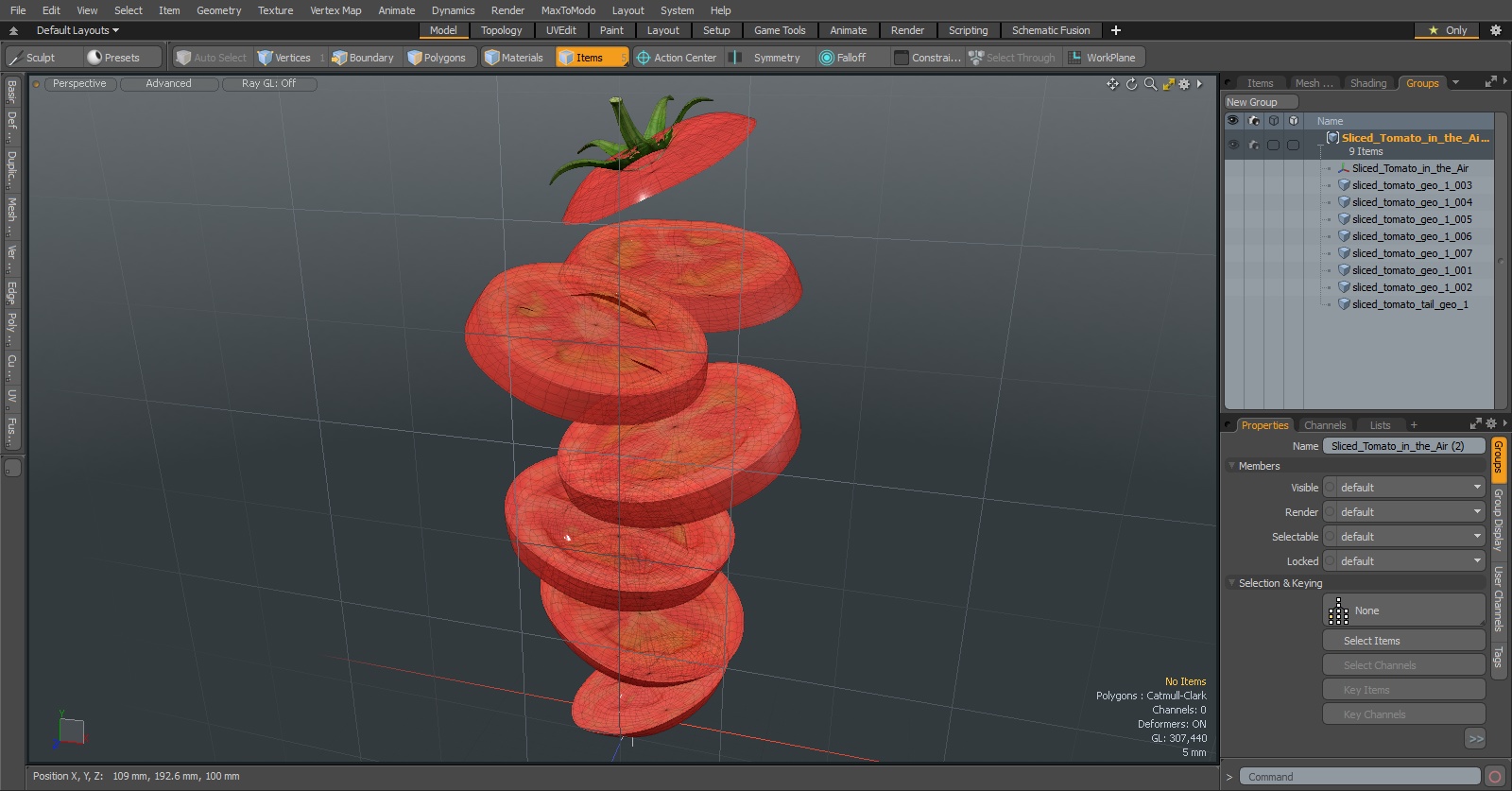Click locator icon of Sliced_Tomato_in_the_Air item

1344,168
